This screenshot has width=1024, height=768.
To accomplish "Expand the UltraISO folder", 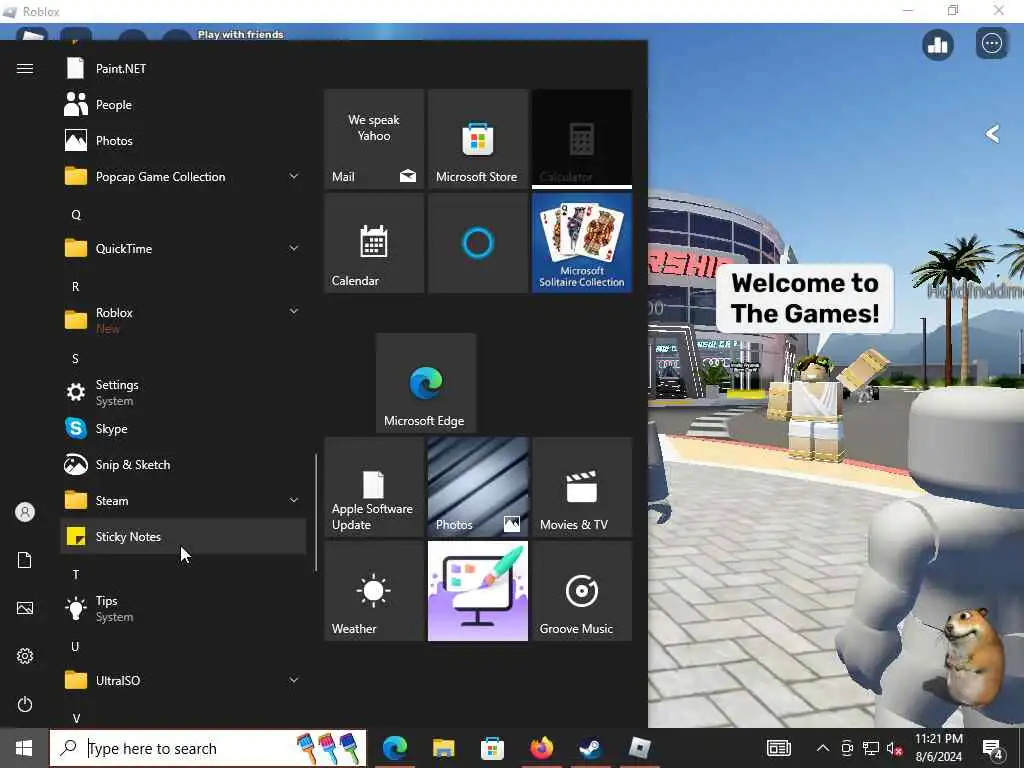I will click(x=183, y=680).
